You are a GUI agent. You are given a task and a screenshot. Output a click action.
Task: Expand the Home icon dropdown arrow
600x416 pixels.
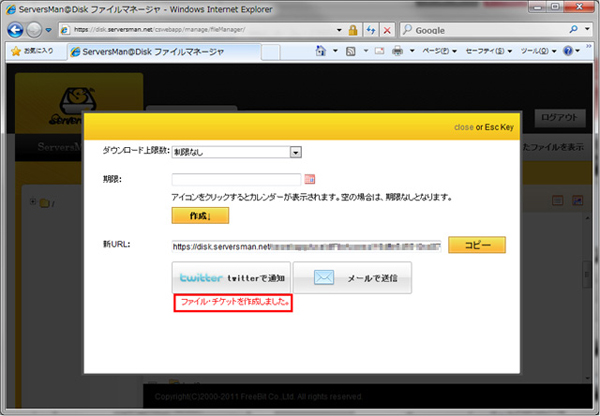tap(335, 51)
